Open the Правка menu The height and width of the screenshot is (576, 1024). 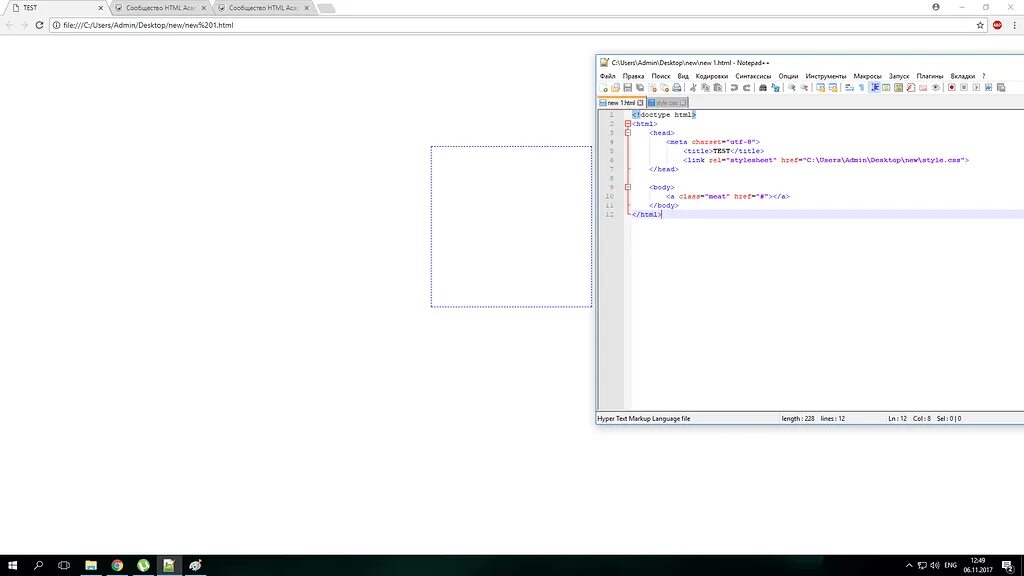[x=633, y=76]
